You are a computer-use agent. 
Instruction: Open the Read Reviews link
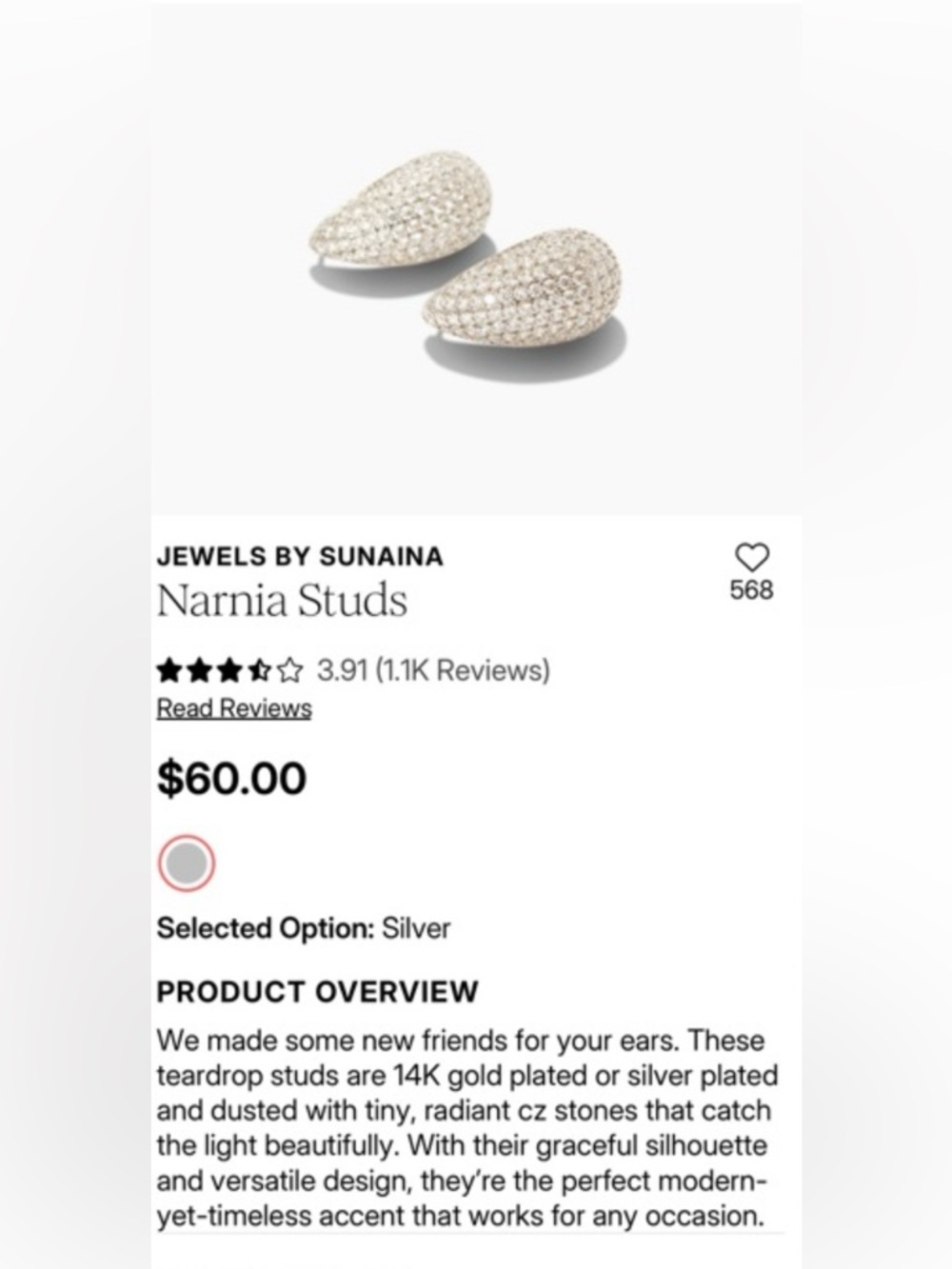point(234,708)
